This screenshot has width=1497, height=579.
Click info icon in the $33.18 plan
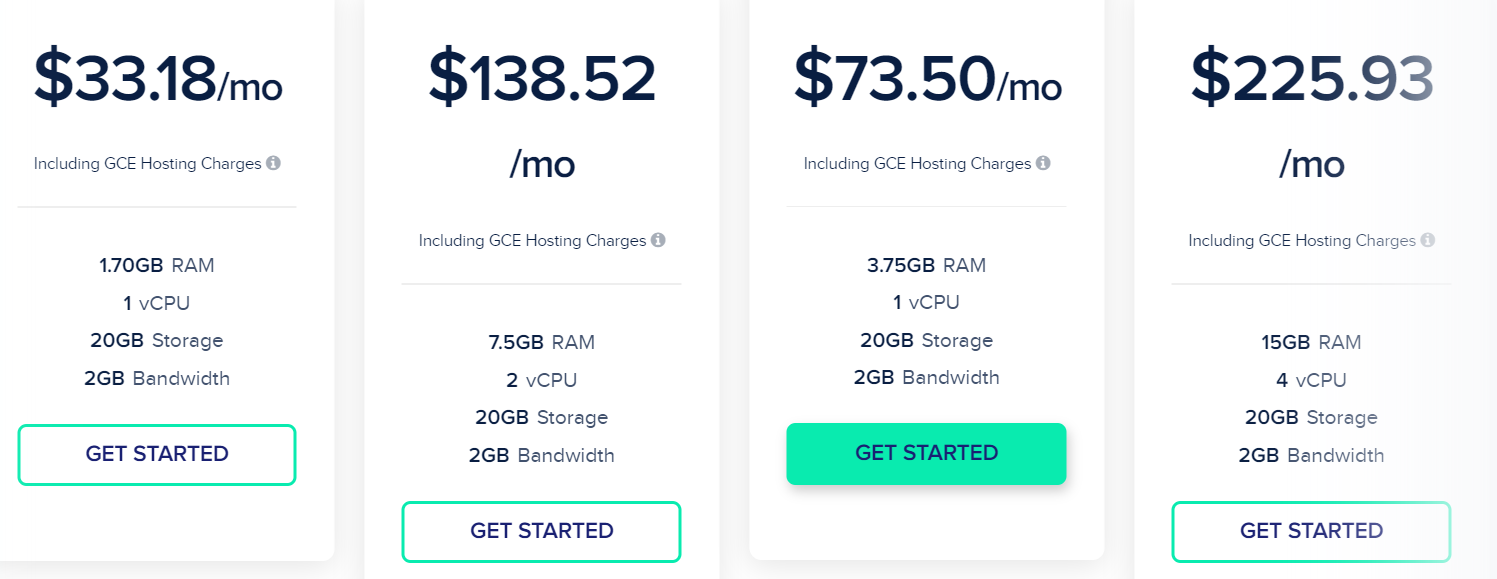click(273, 163)
